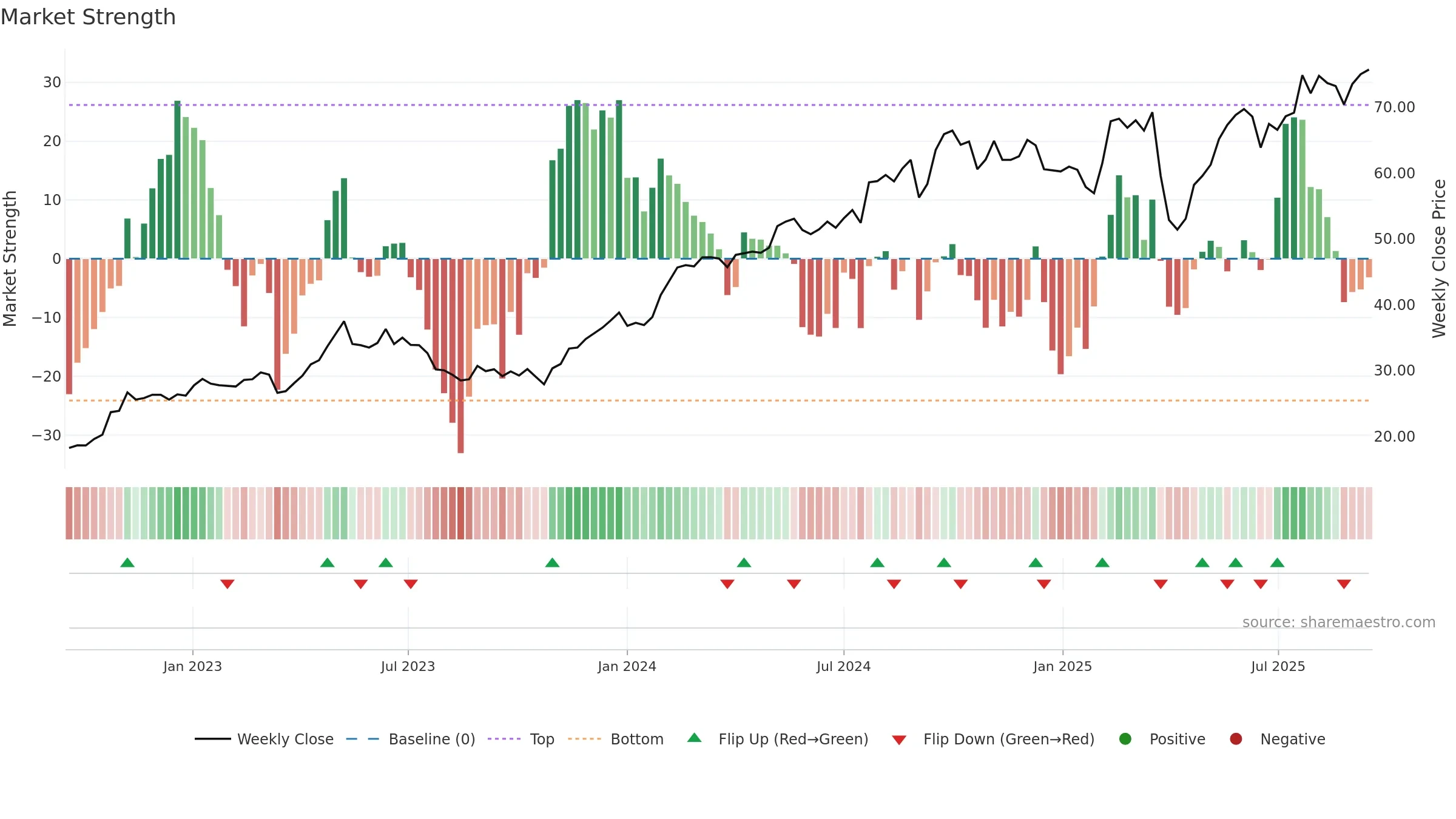The width and height of the screenshot is (1456, 819).
Task: Toggle the 'Top' legend label
Action: (x=542, y=739)
